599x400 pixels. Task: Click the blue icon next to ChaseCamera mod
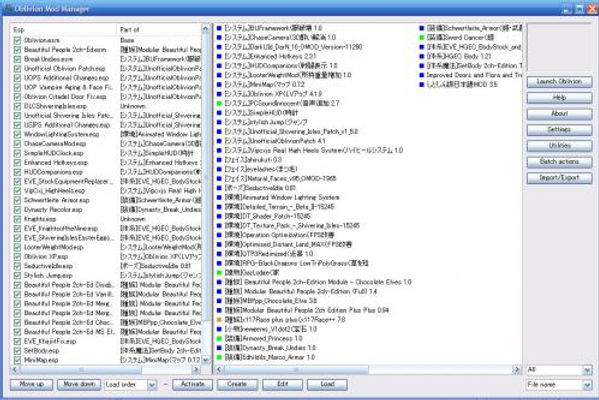click(x=219, y=37)
